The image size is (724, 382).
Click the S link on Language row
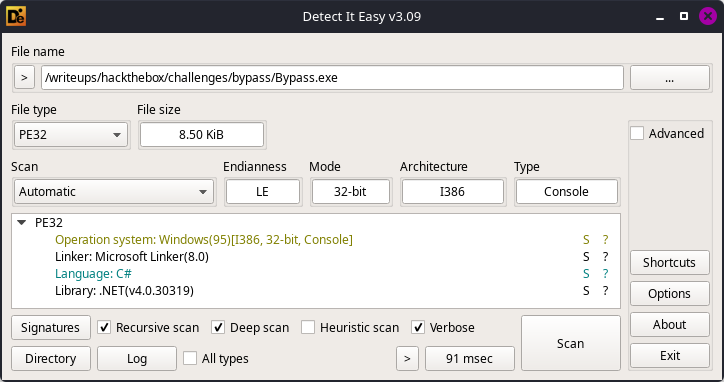[x=586, y=274]
